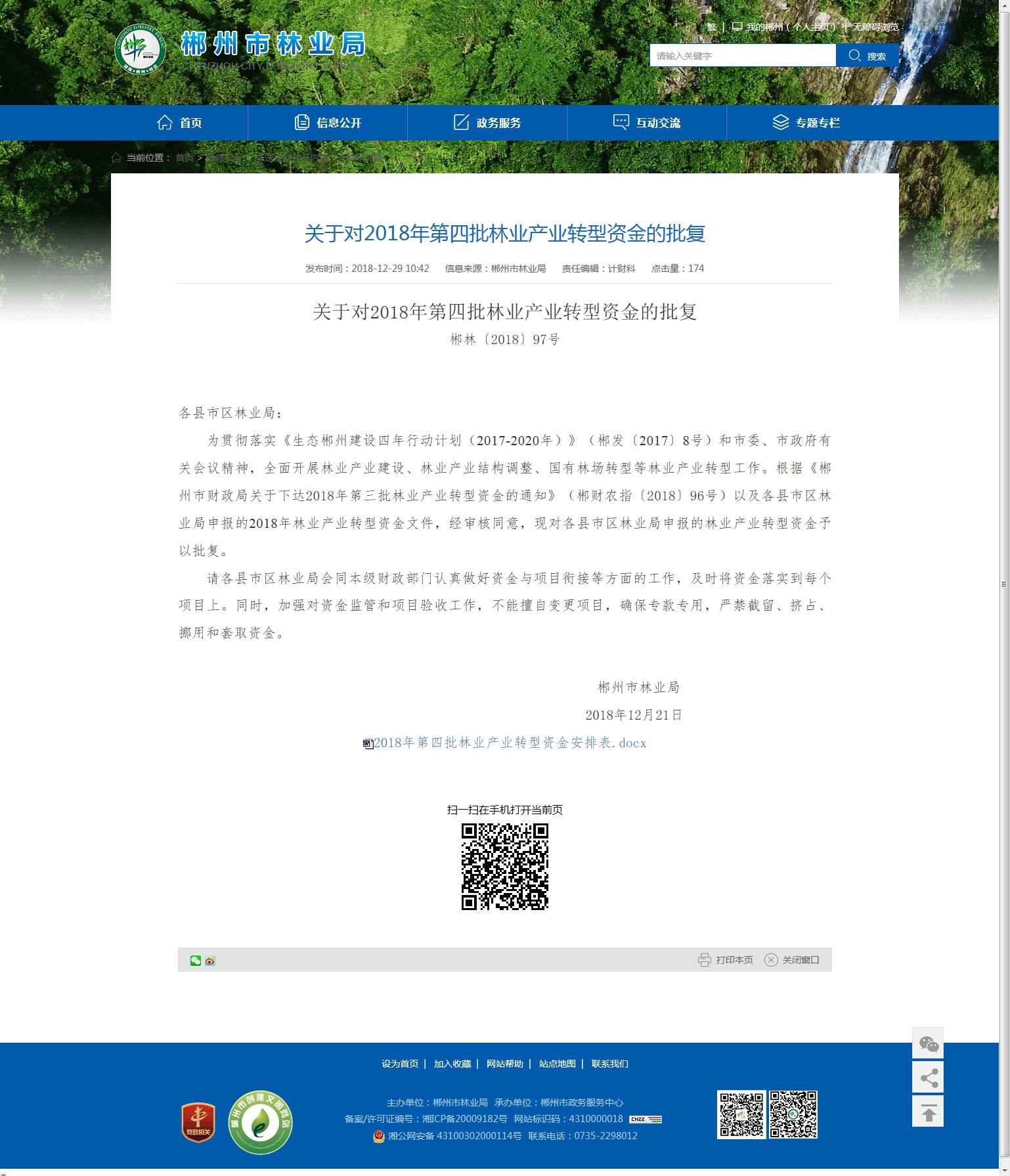Click the document number 郴林〔2018〕97号

pyautogui.click(x=505, y=339)
